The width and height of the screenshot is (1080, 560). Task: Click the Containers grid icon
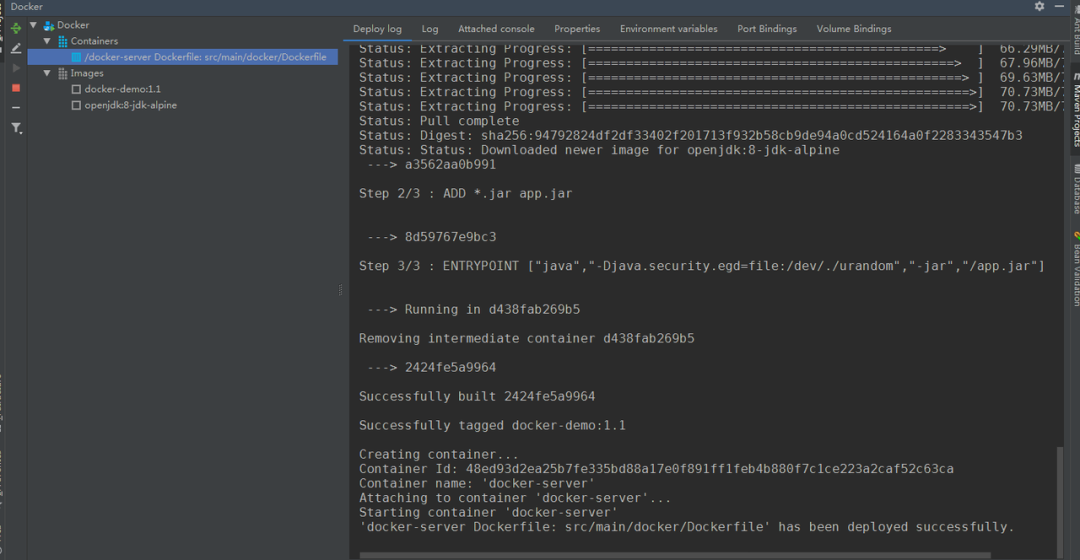click(x=63, y=41)
